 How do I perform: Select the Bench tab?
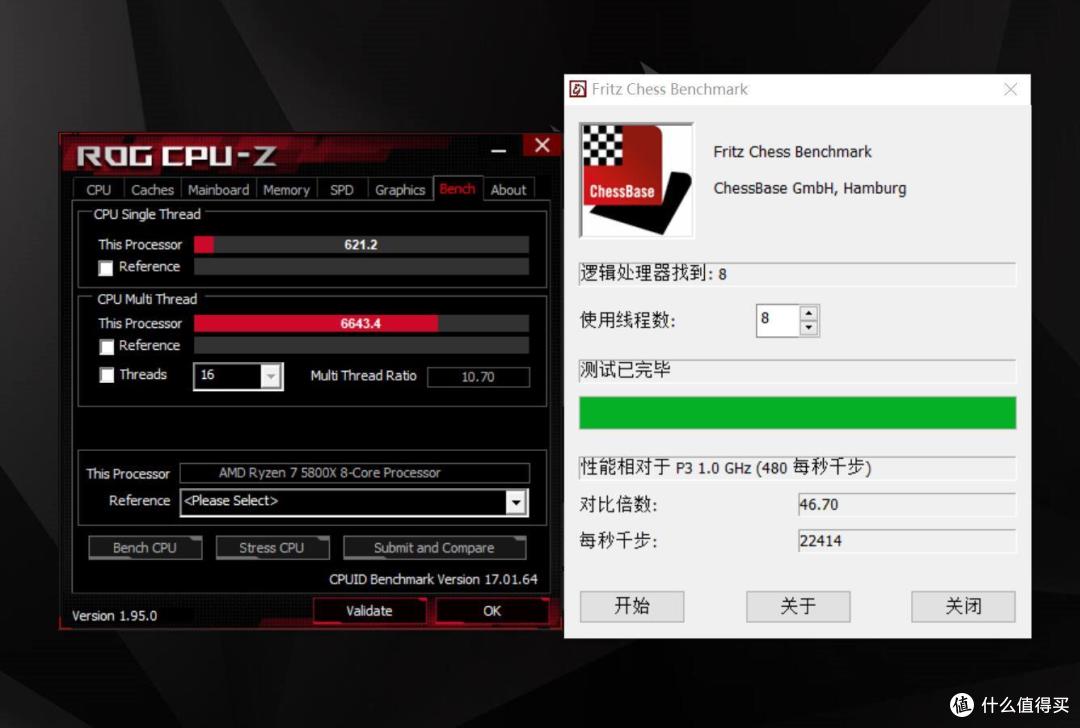457,189
